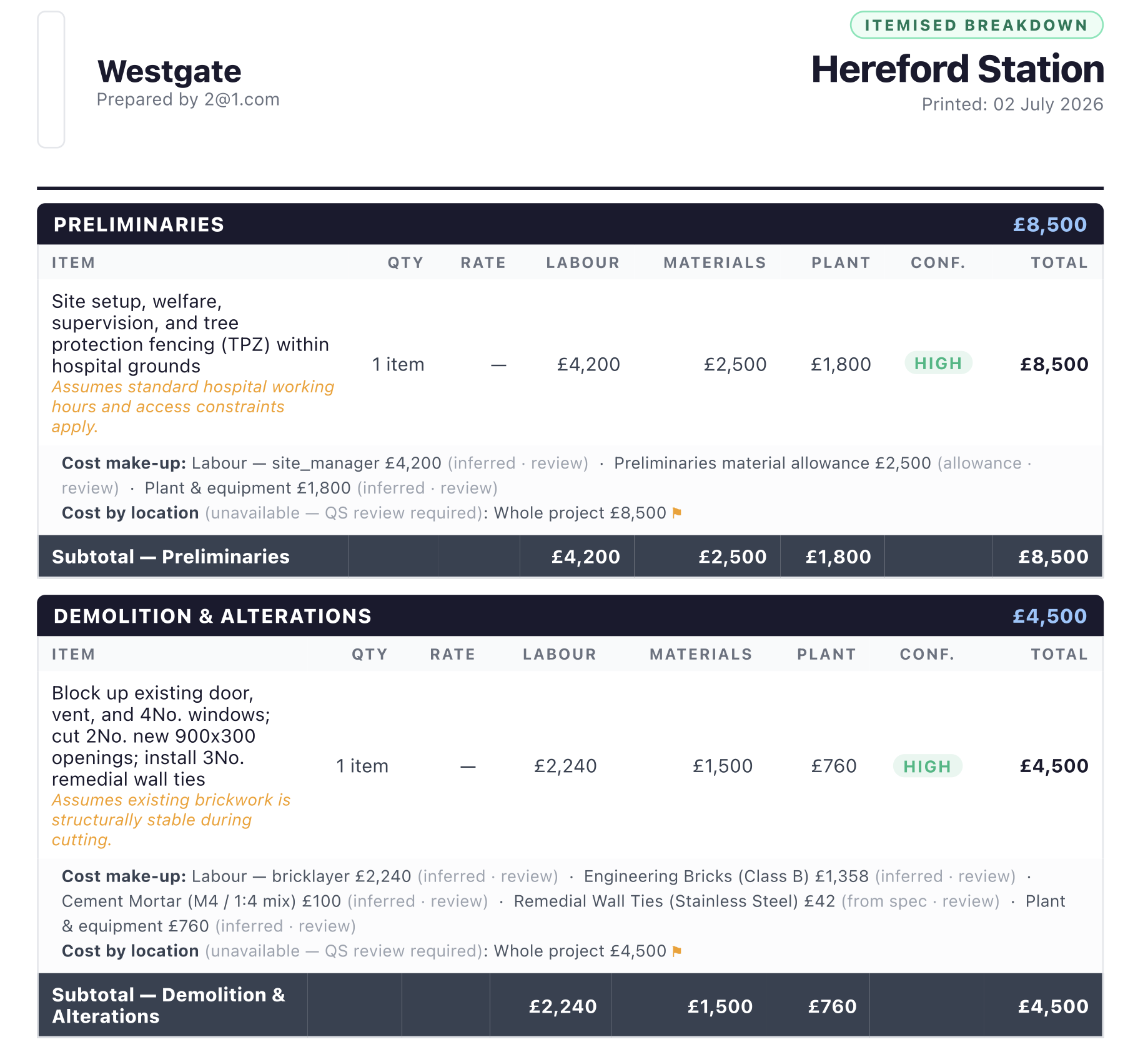The height and width of the screenshot is (1042, 1148).
Task: Click the £8,500 section total in Preliminaries header
Action: point(1050,225)
